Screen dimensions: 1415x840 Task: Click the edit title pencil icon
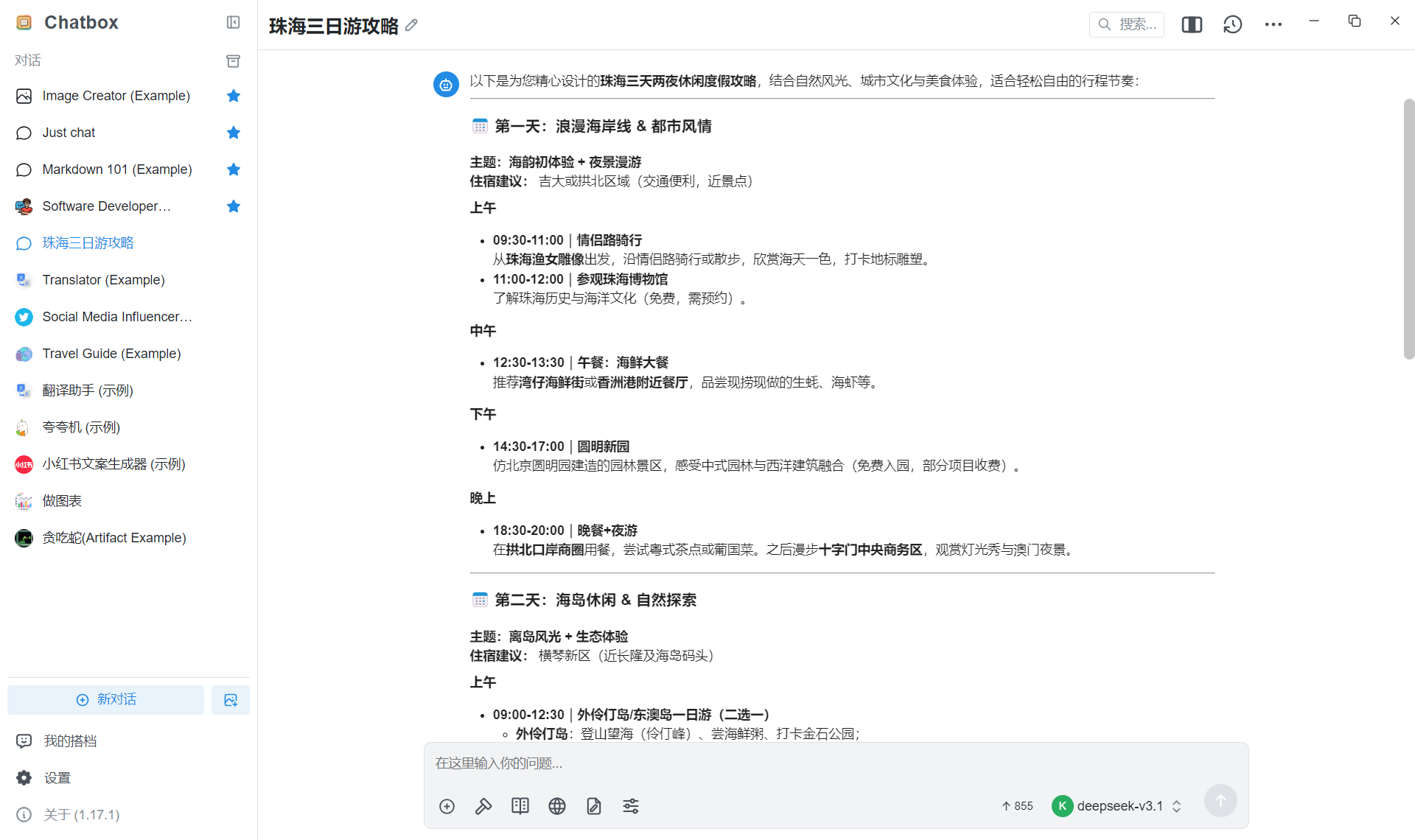[x=411, y=25]
